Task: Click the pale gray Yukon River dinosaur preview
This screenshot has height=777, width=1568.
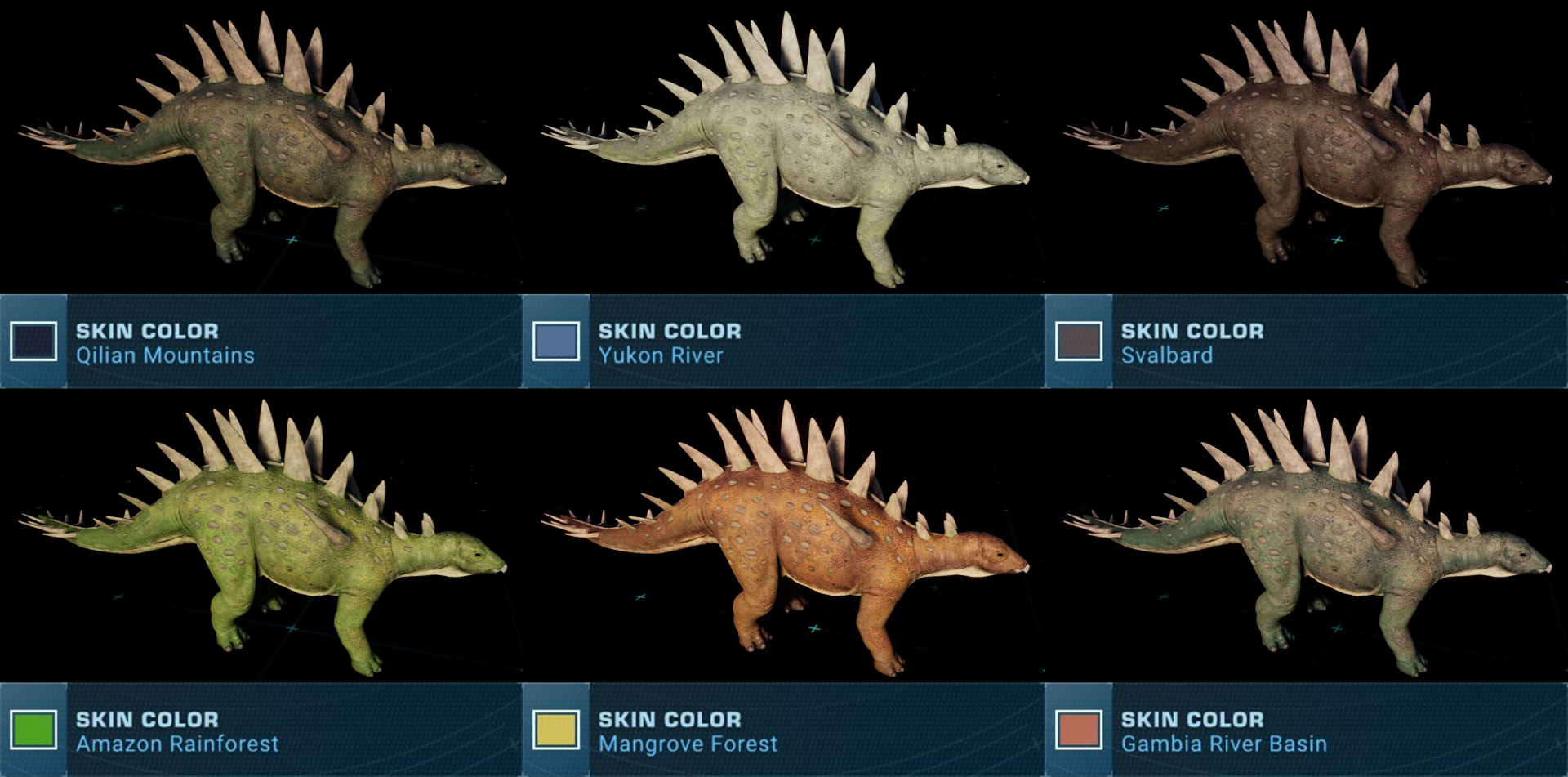Action: [784, 151]
